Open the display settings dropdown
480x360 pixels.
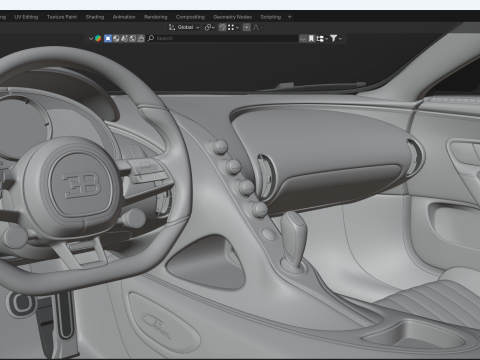pos(322,39)
